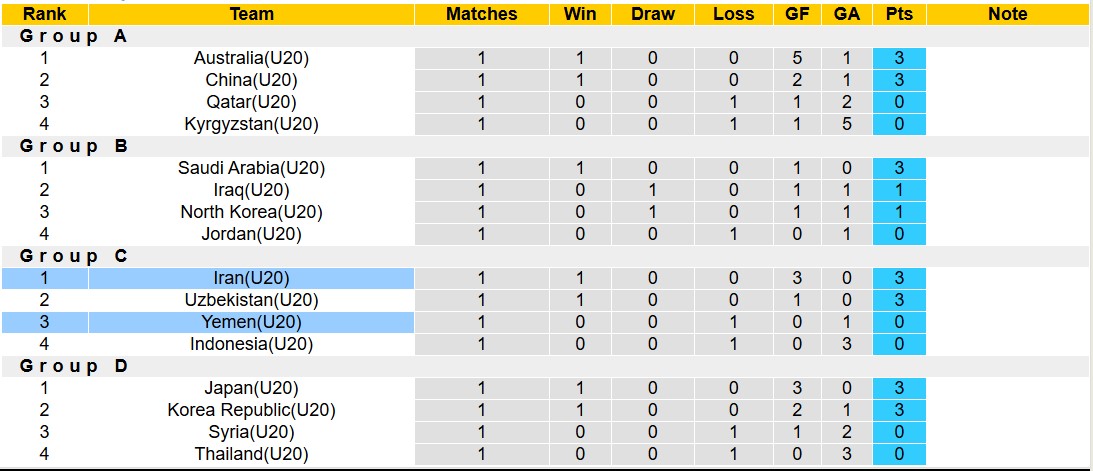This screenshot has width=1093, height=471.
Task: Click Iraq's blue points cell
Action: click(899, 190)
